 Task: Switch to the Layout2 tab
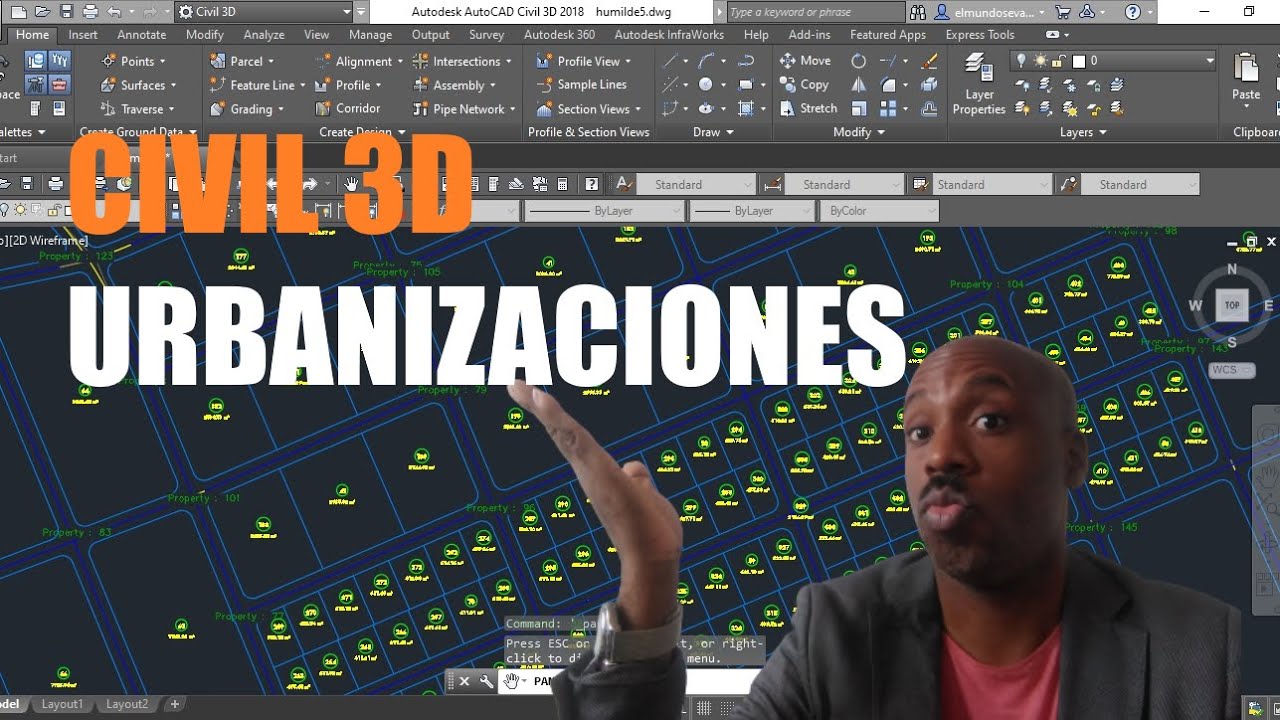pos(127,704)
